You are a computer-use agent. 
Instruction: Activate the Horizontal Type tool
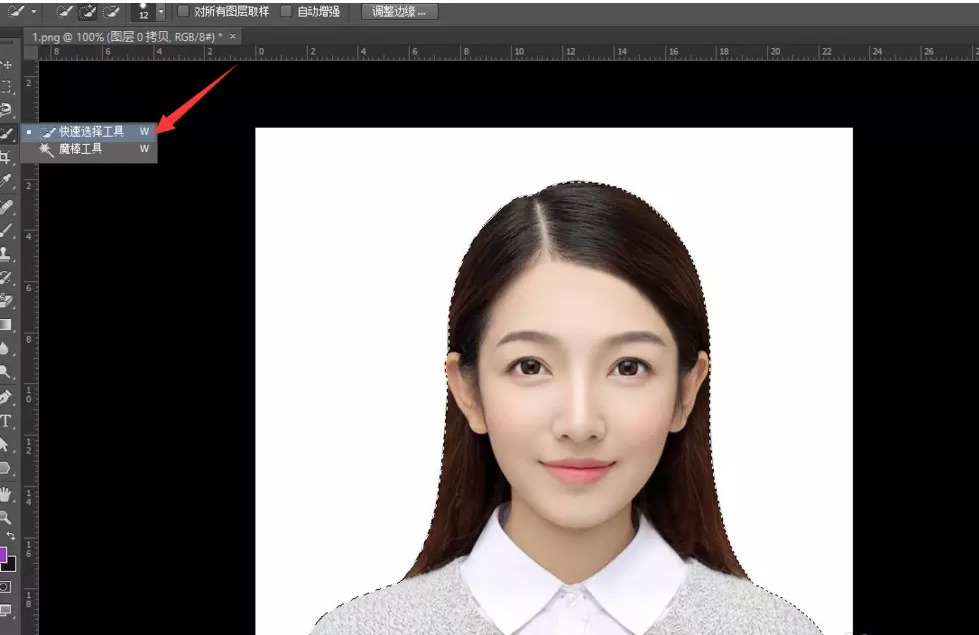7,421
